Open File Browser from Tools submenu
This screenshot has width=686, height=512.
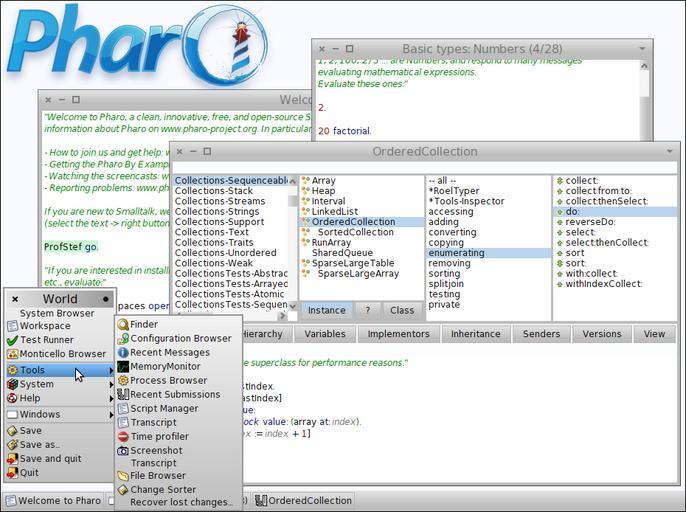coord(157,476)
